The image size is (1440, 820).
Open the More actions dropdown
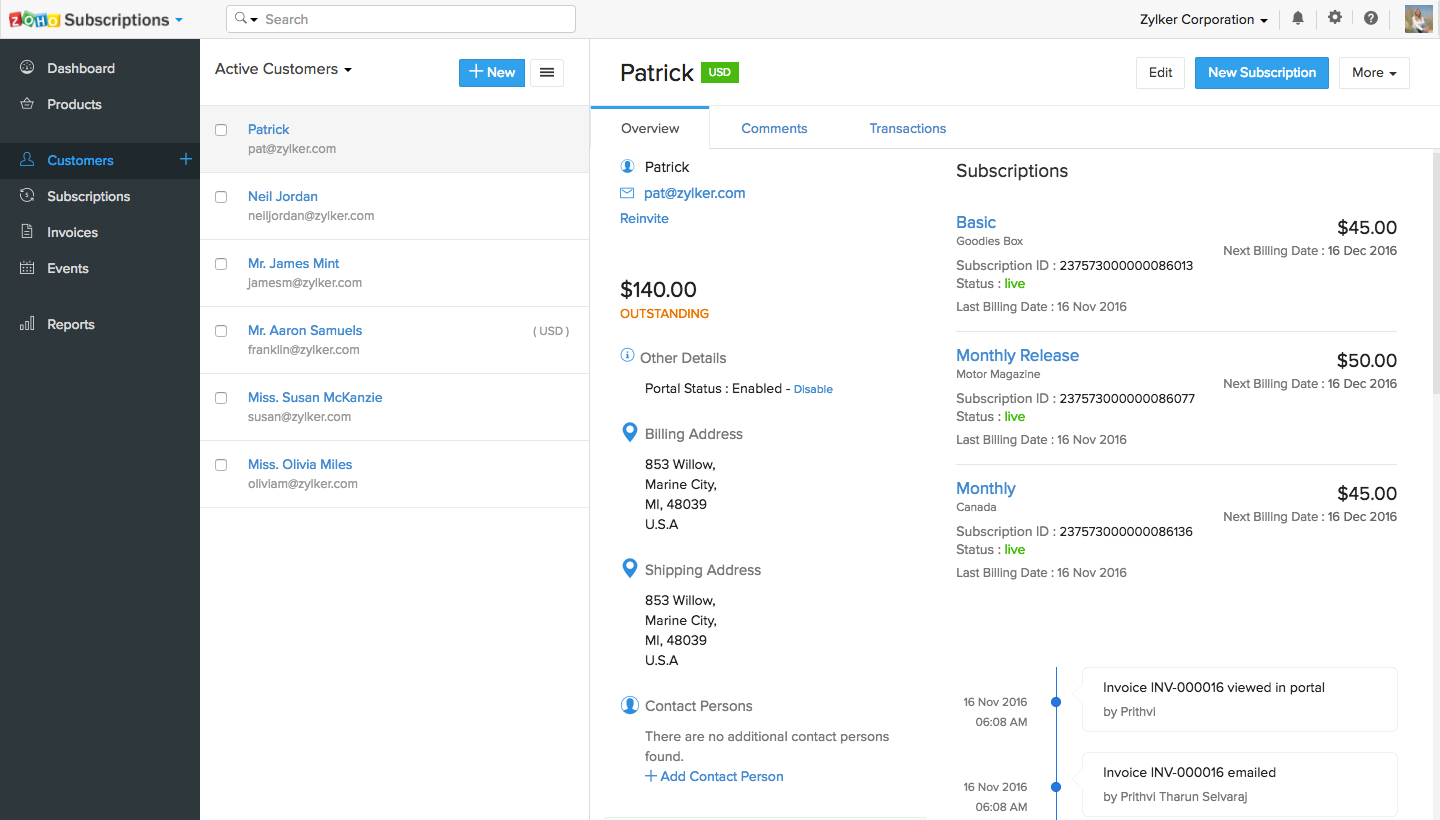(1374, 73)
